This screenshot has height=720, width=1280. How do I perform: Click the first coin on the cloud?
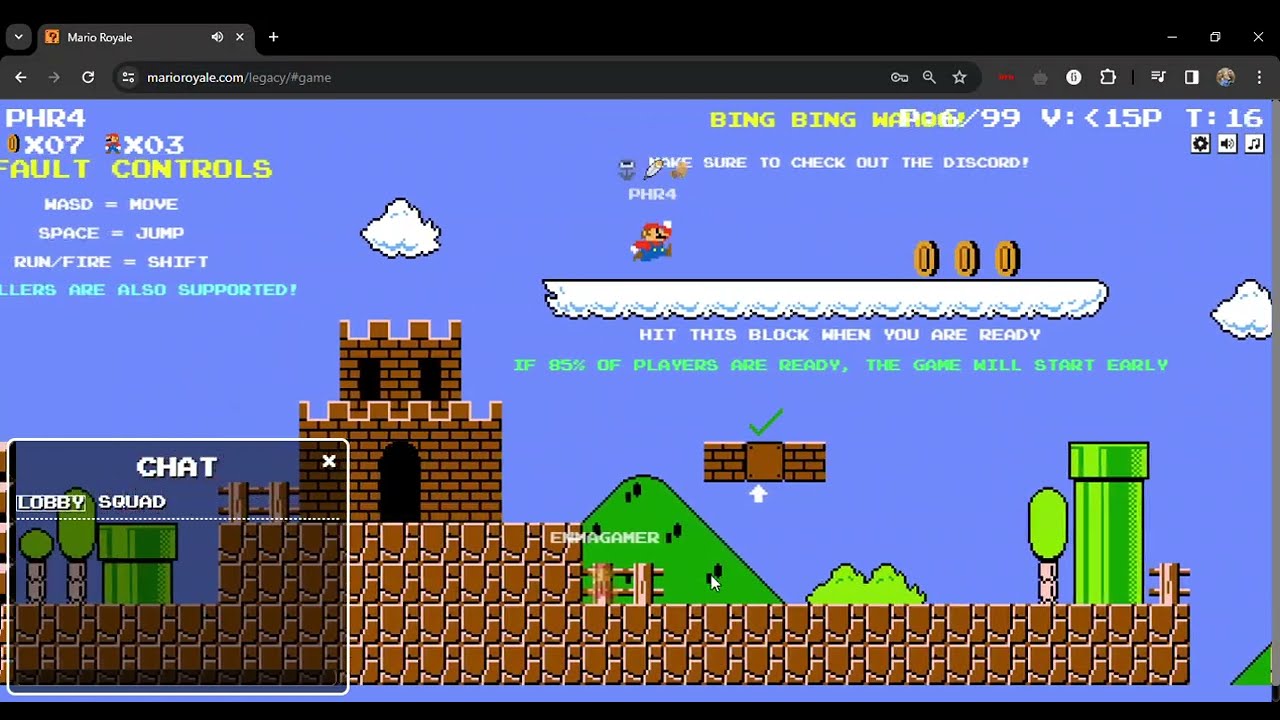tap(927, 259)
